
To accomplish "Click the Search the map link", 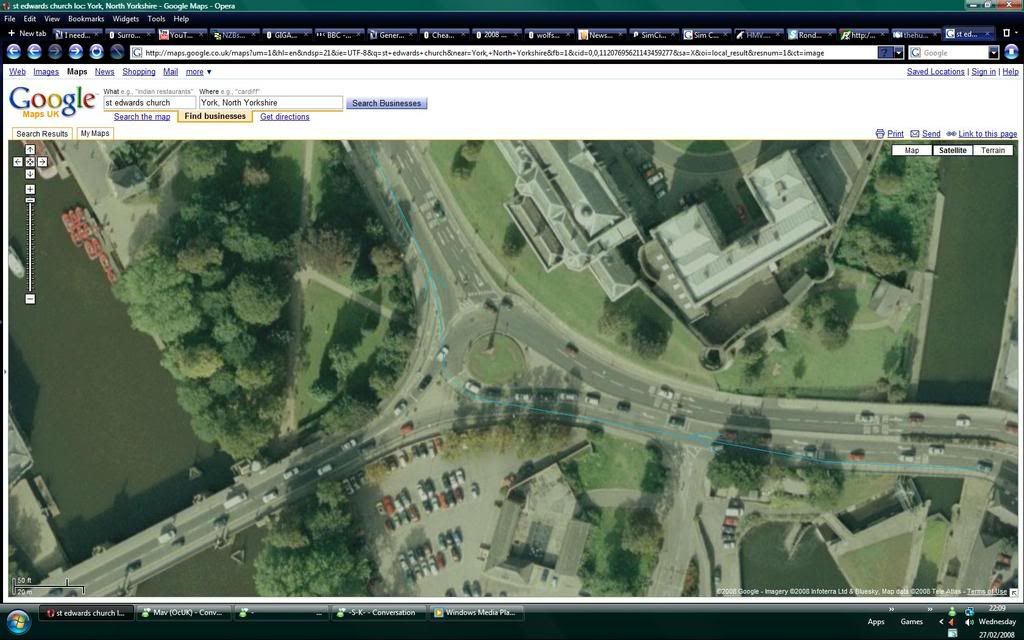I will pos(142,117).
